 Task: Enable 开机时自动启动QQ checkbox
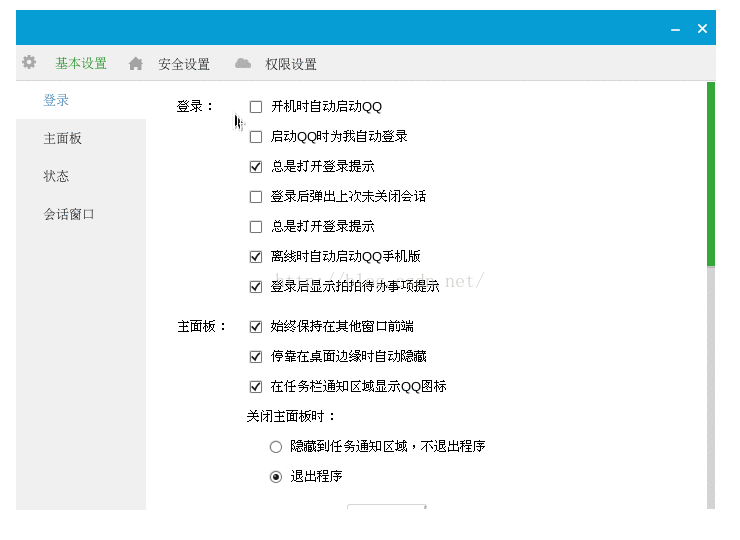(x=256, y=106)
